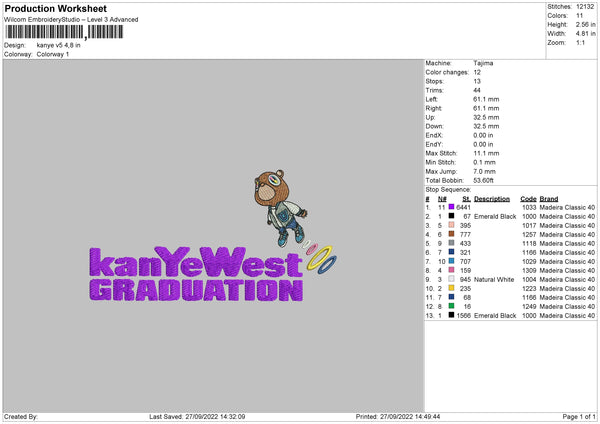
Task: Select the peach swatch with 395 stitches
Action: click(452, 225)
